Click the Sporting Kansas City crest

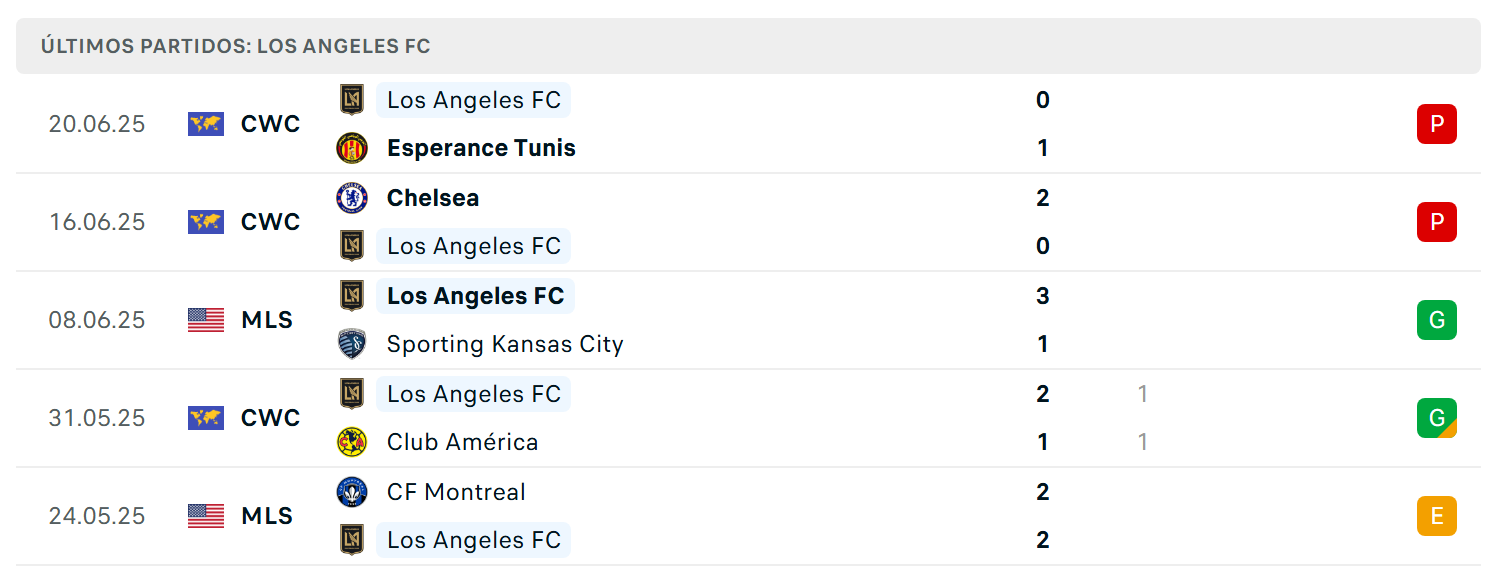(352, 344)
